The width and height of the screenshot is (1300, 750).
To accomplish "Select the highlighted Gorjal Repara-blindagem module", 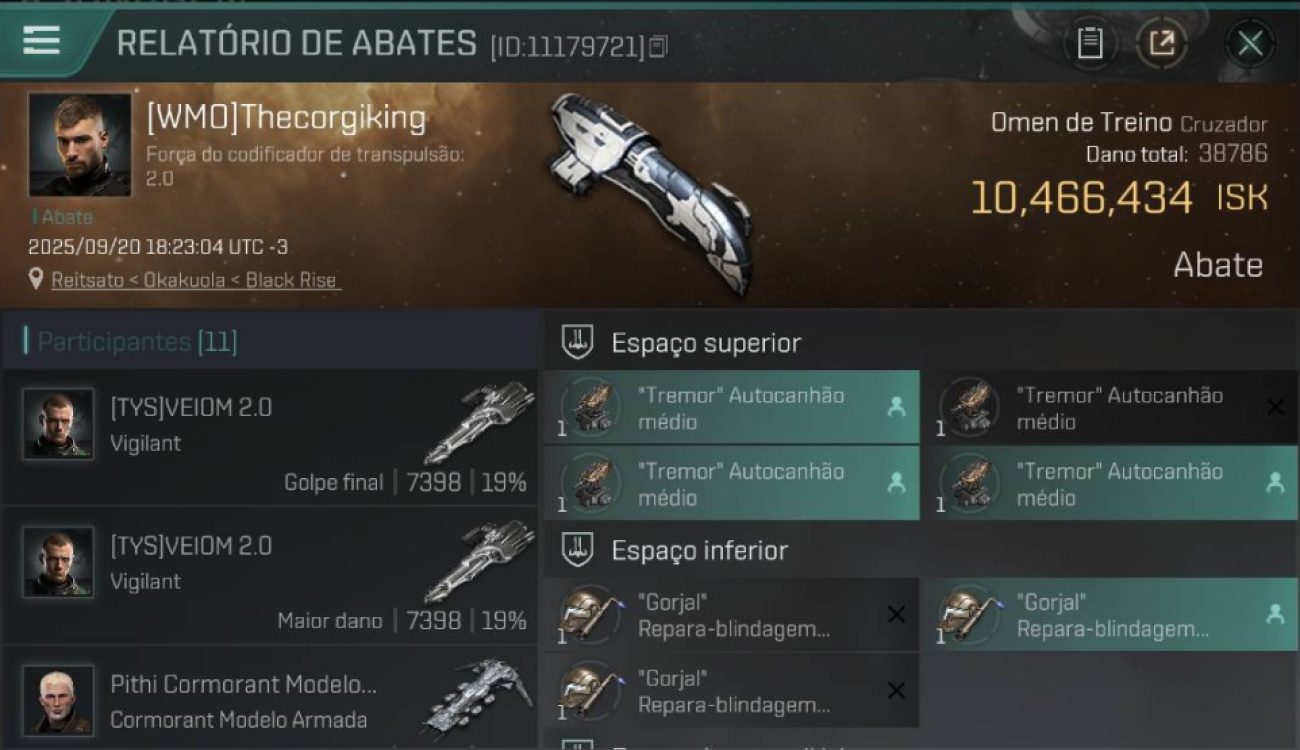I will [1110, 614].
